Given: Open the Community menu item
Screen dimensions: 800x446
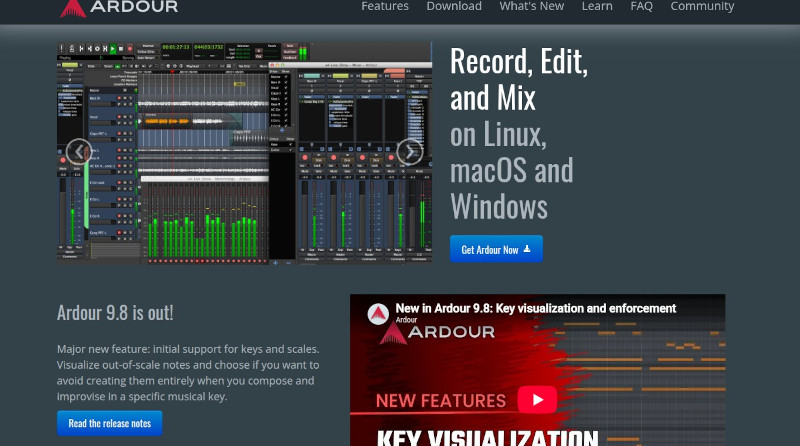Looking at the screenshot, I should click(x=702, y=6).
